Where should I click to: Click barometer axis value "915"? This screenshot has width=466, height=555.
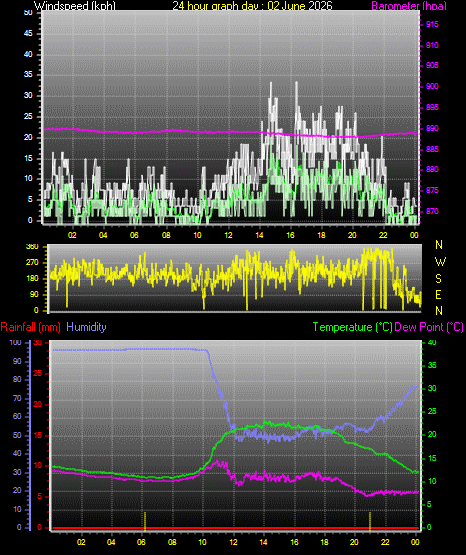click(432, 24)
